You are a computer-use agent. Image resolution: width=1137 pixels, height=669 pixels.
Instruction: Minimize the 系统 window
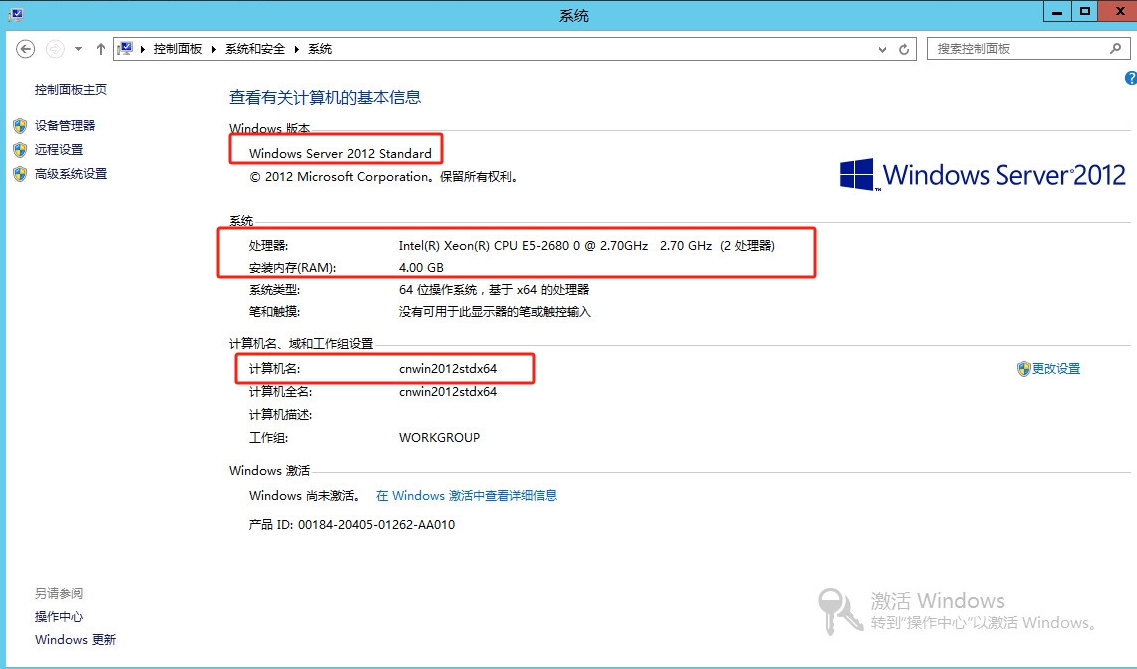(1057, 12)
